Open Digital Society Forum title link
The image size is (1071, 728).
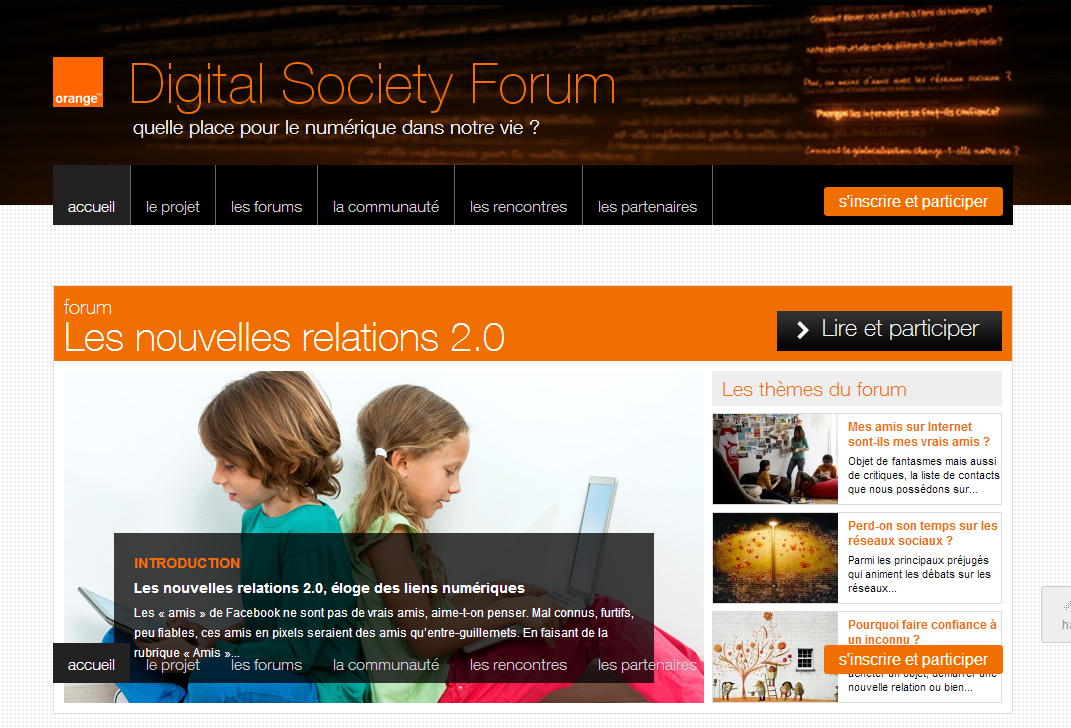click(x=372, y=85)
